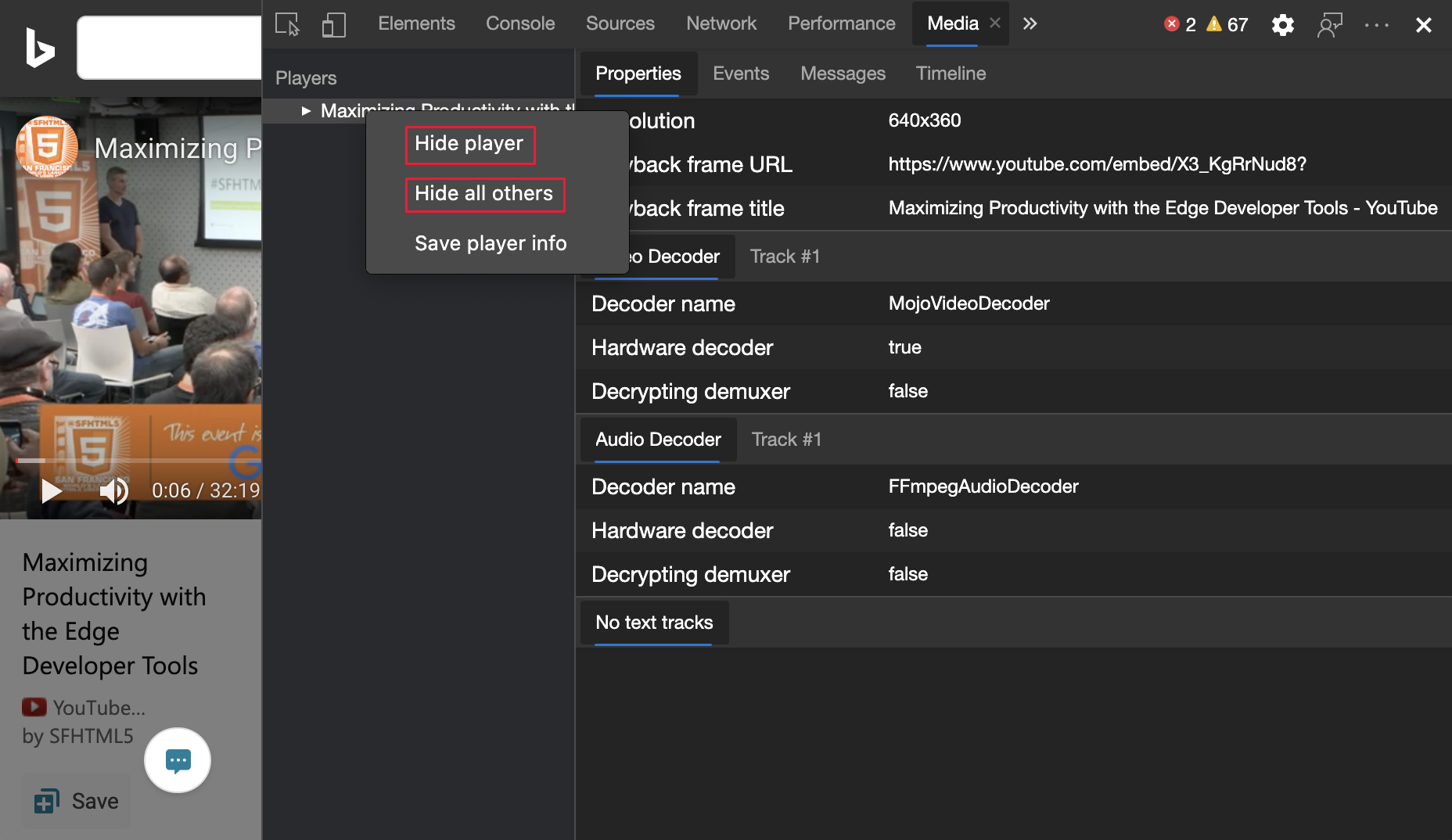This screenshot has width=1452, height=840.
Task: Show more DevTools tabs chevron
Action: 1030,24
